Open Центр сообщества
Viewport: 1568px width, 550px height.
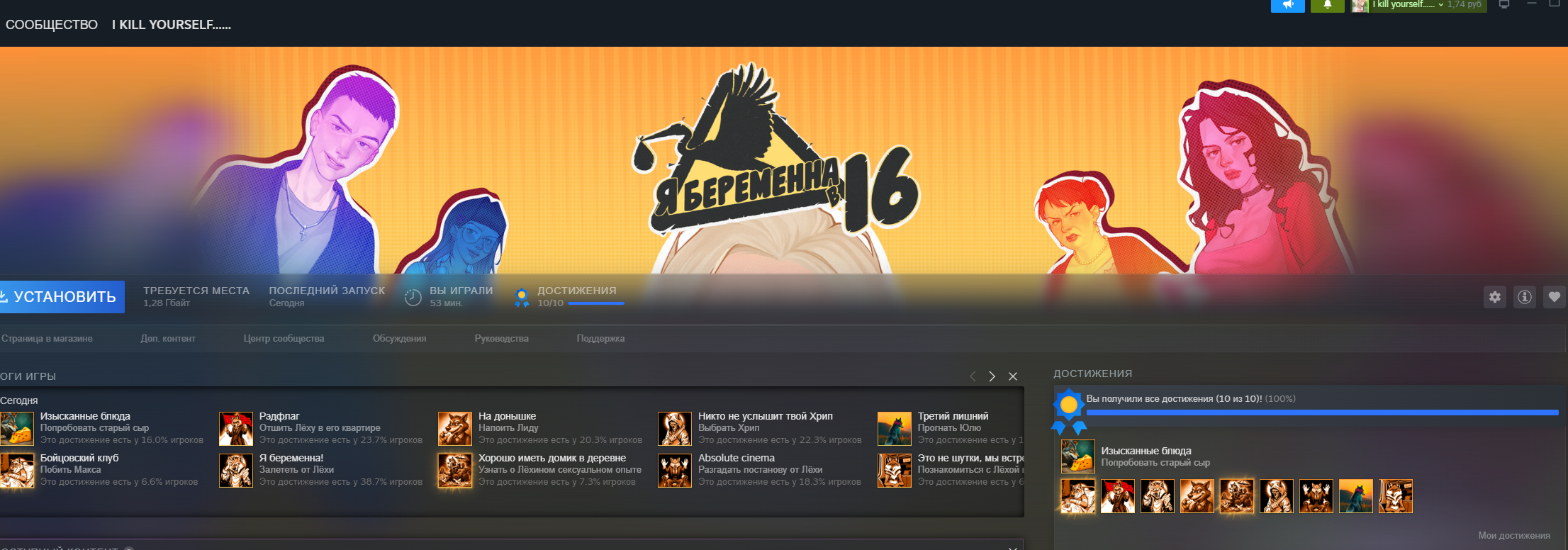click(284, 339)
